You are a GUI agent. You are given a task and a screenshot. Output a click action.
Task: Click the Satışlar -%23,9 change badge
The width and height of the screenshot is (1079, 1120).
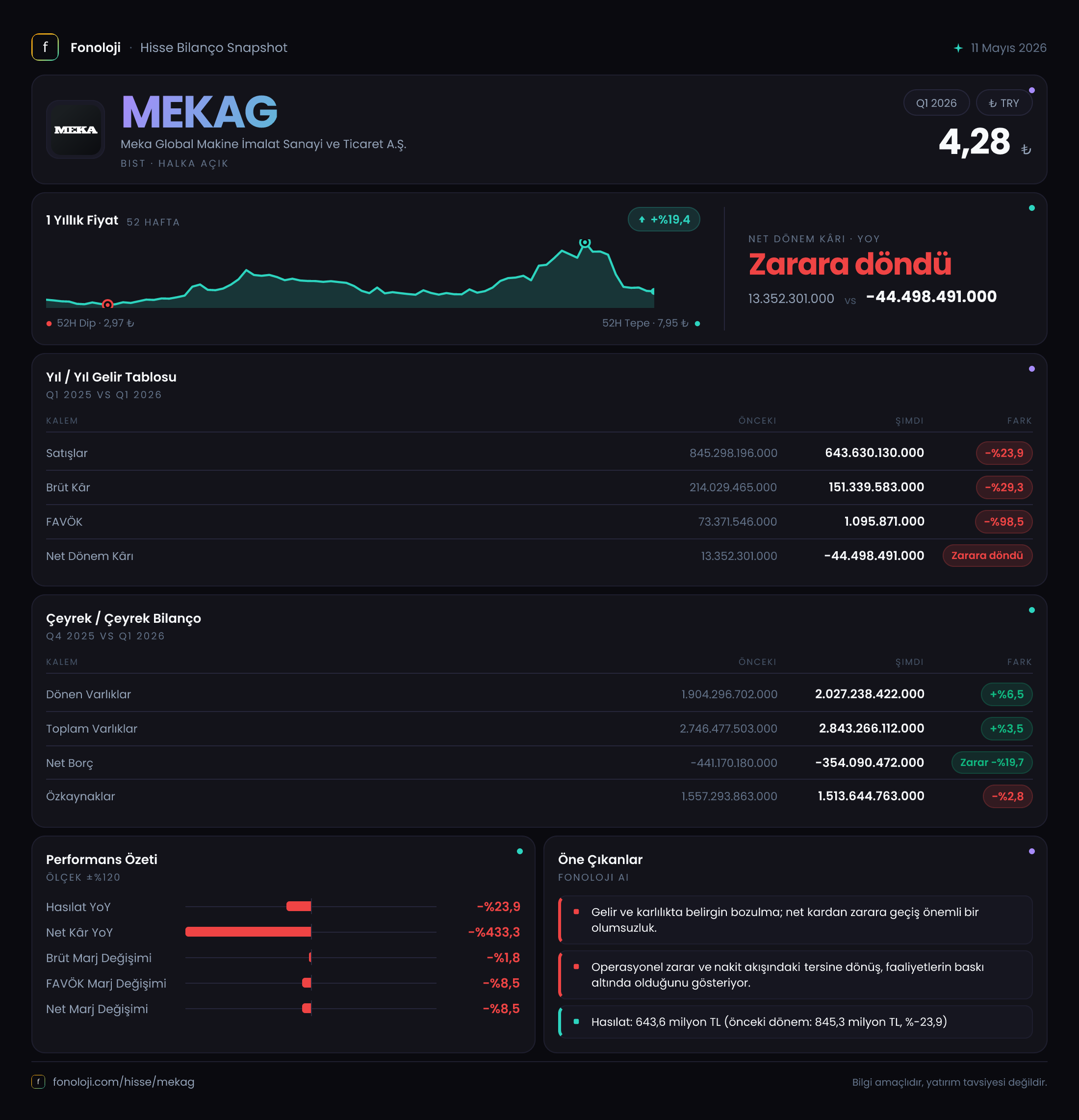pyautogui.click(x=1003, y=453)
